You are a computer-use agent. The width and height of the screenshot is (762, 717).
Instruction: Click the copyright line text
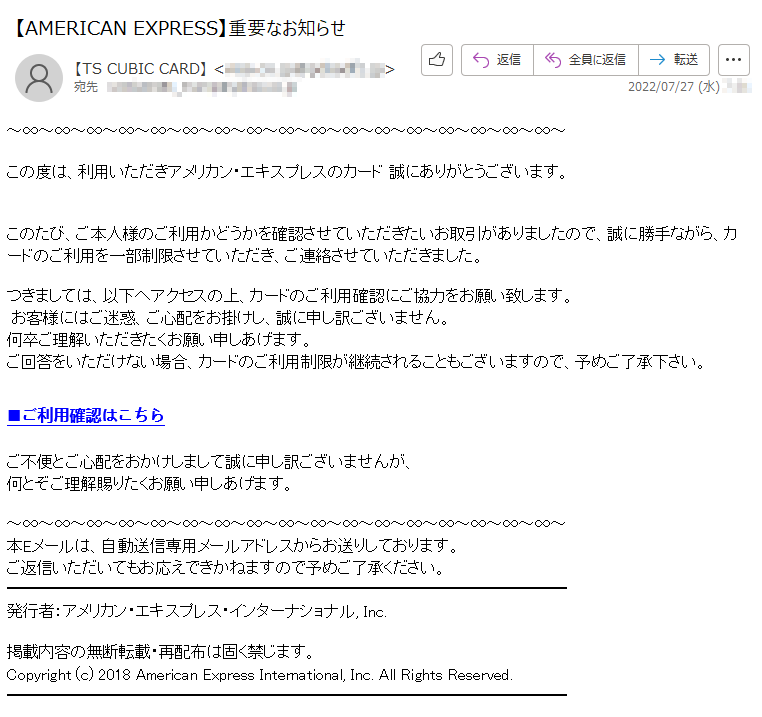pos(260,675)
